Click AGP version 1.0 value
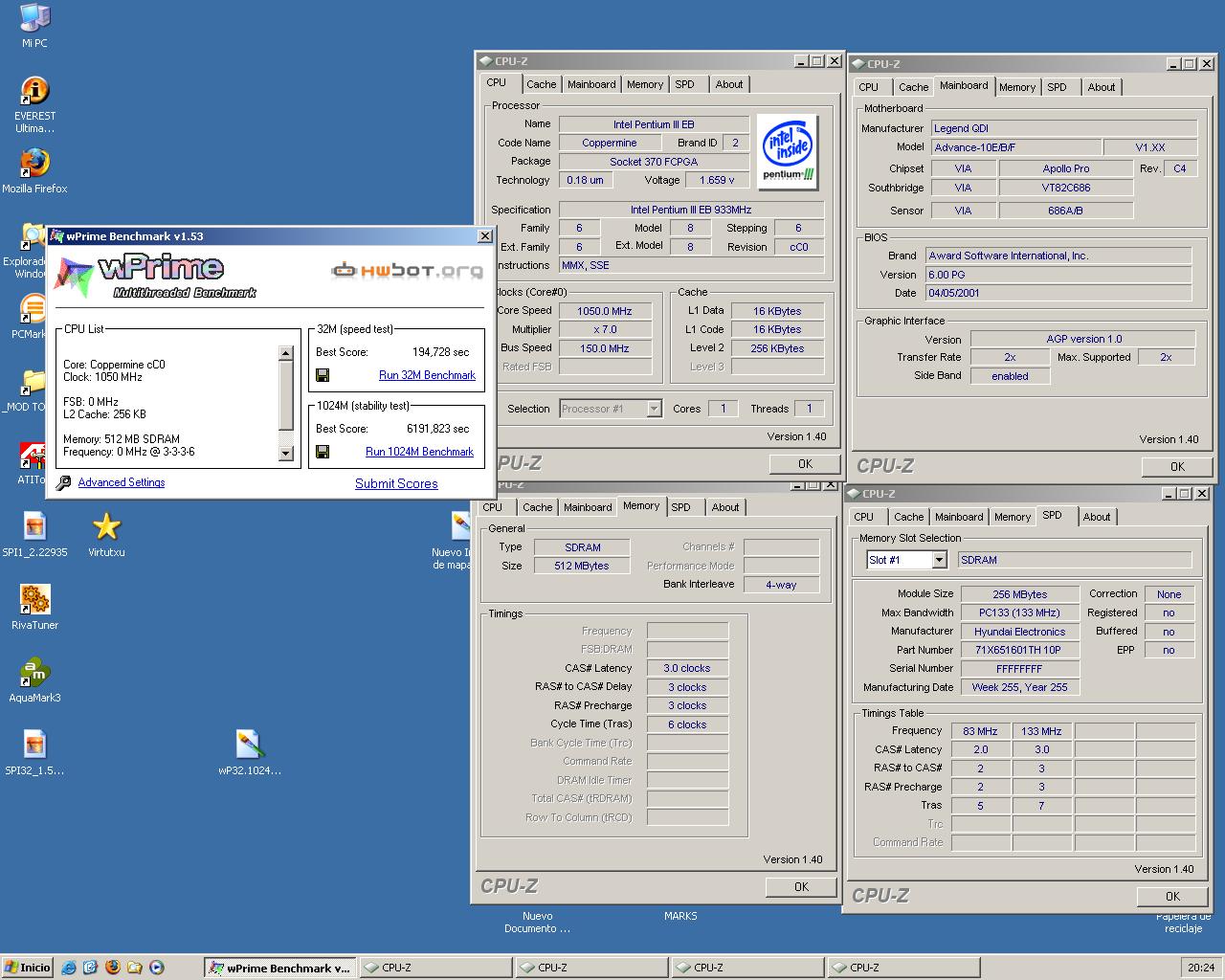1225x980 pixels. [1083, 339]
